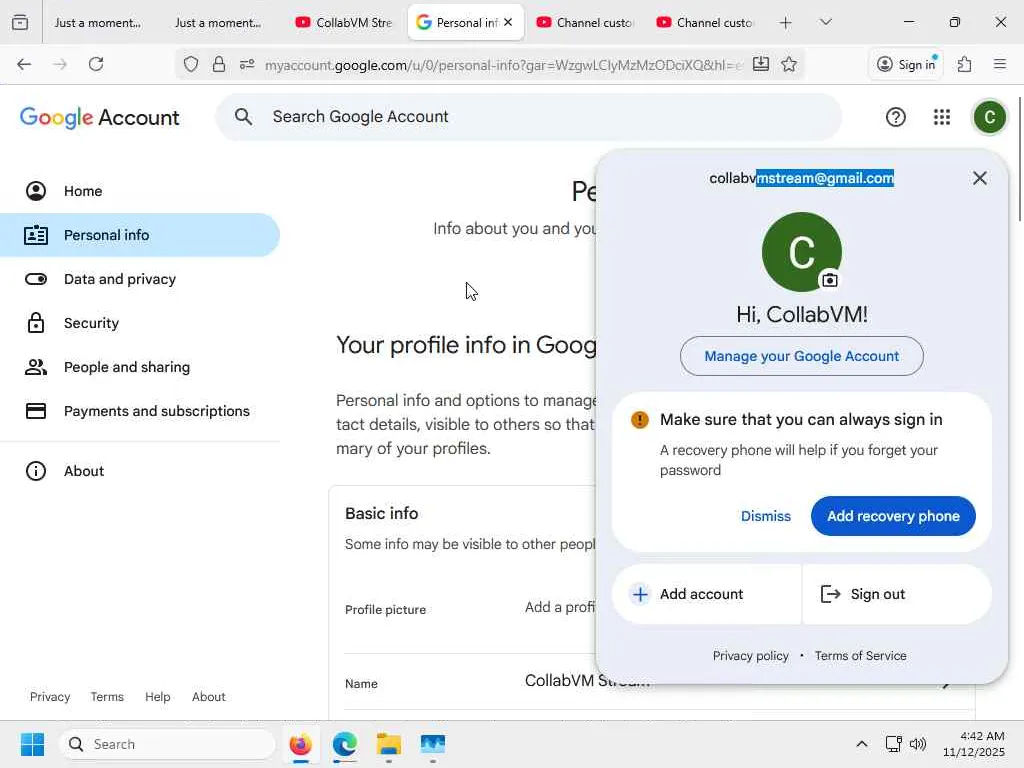Viewport: 1024px width, 768px height.
Task: Open Google Account help icon
Action: 895,117
